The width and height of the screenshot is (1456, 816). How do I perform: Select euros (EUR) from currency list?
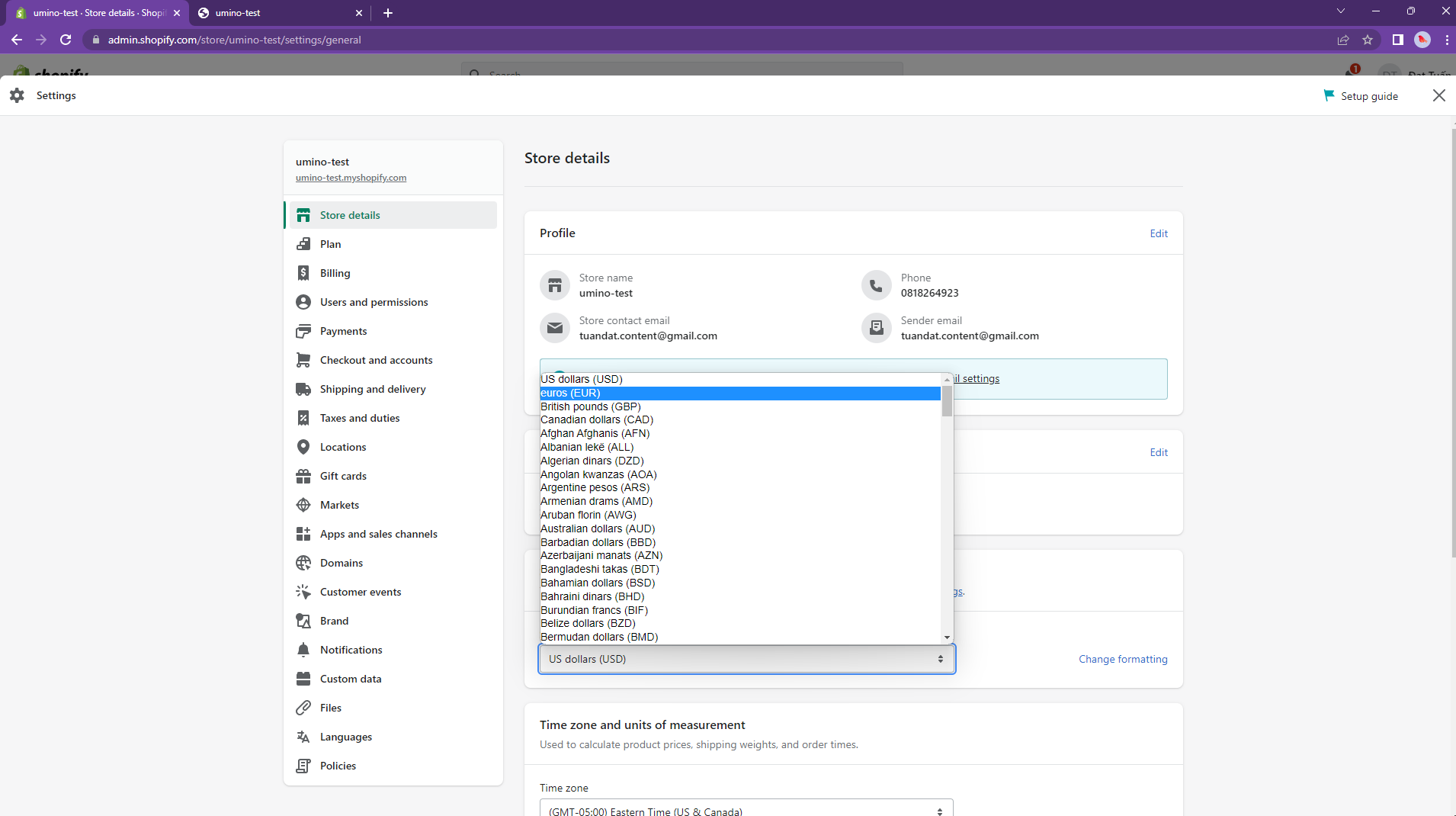[x=570, y=394]
